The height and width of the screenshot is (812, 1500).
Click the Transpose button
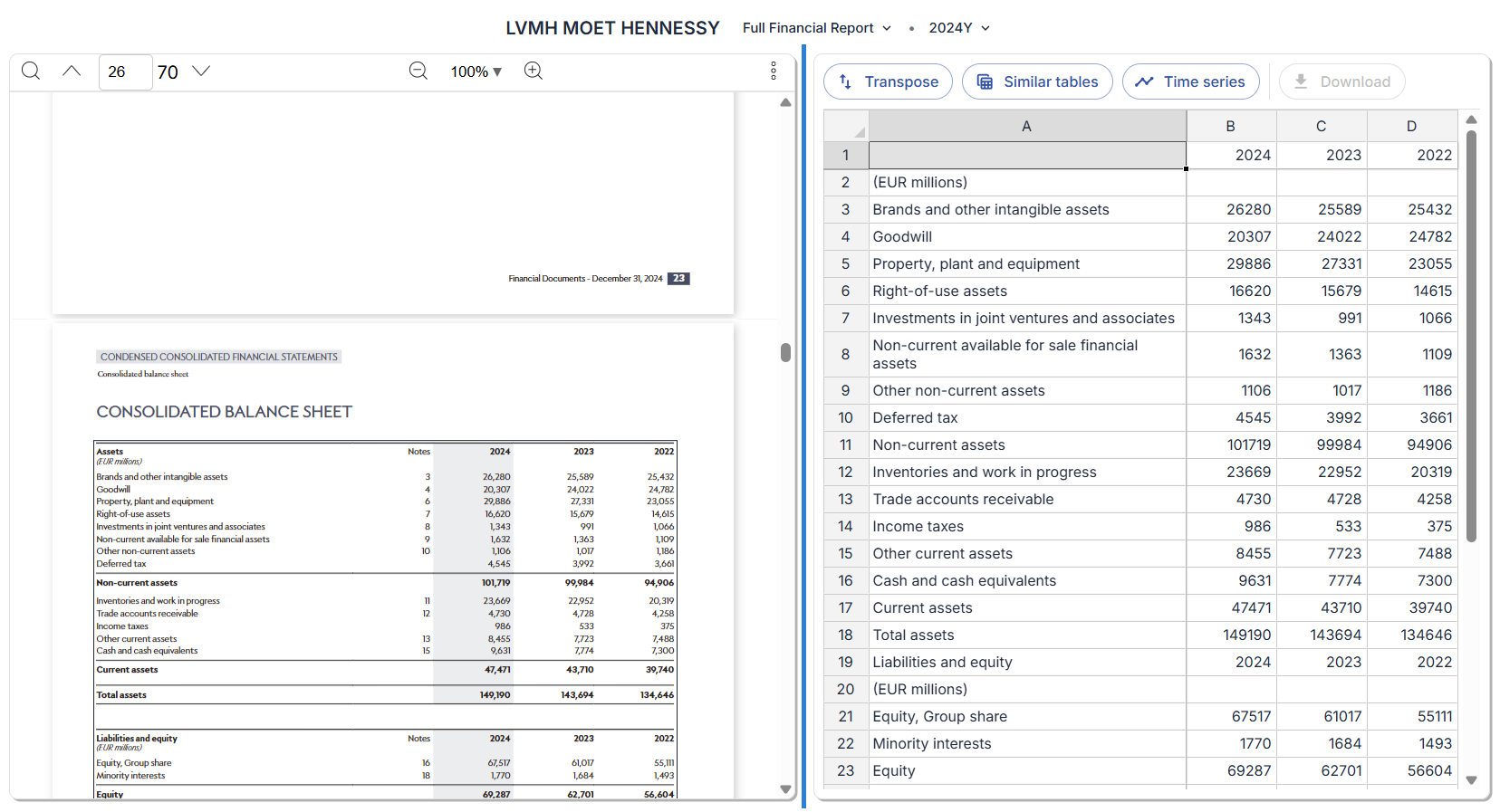(x=888, y=81)
